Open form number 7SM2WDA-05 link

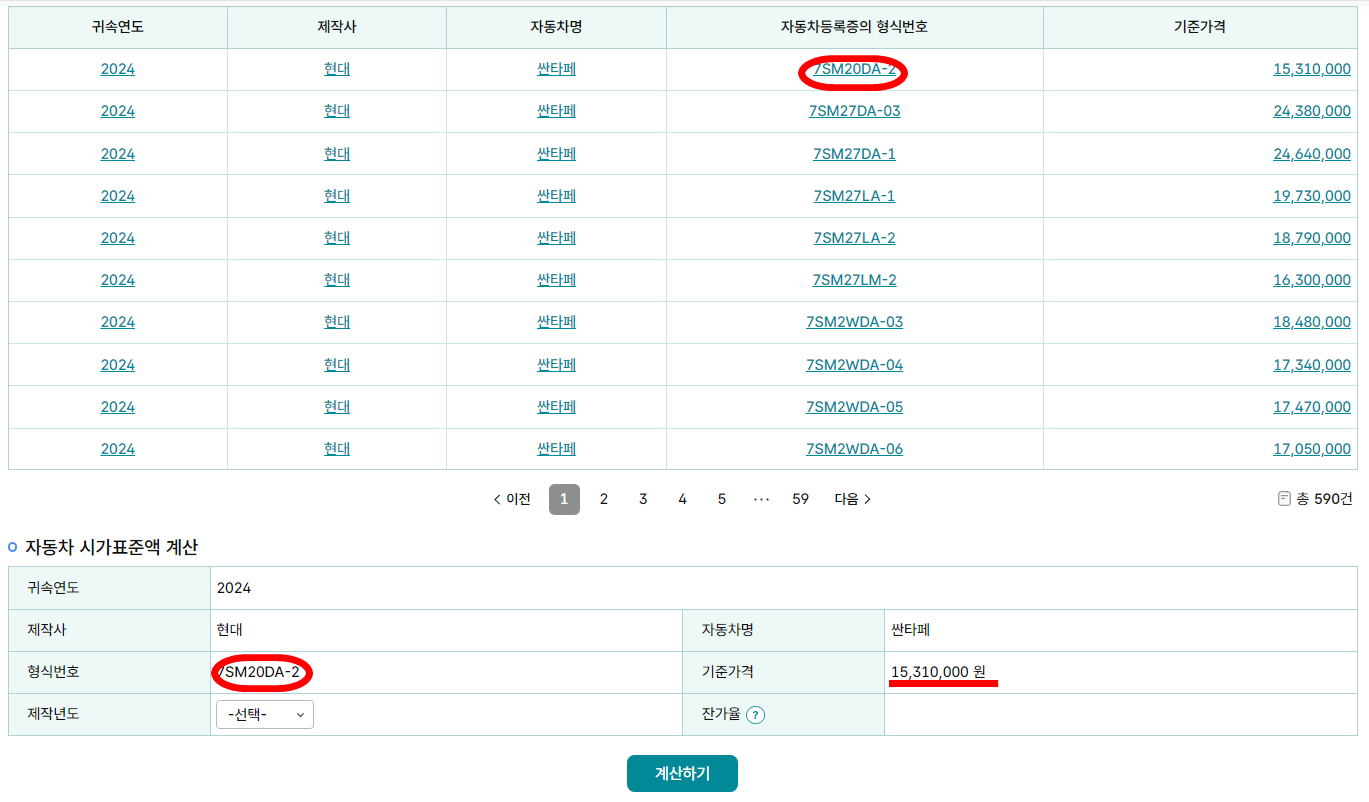(854, 407)
